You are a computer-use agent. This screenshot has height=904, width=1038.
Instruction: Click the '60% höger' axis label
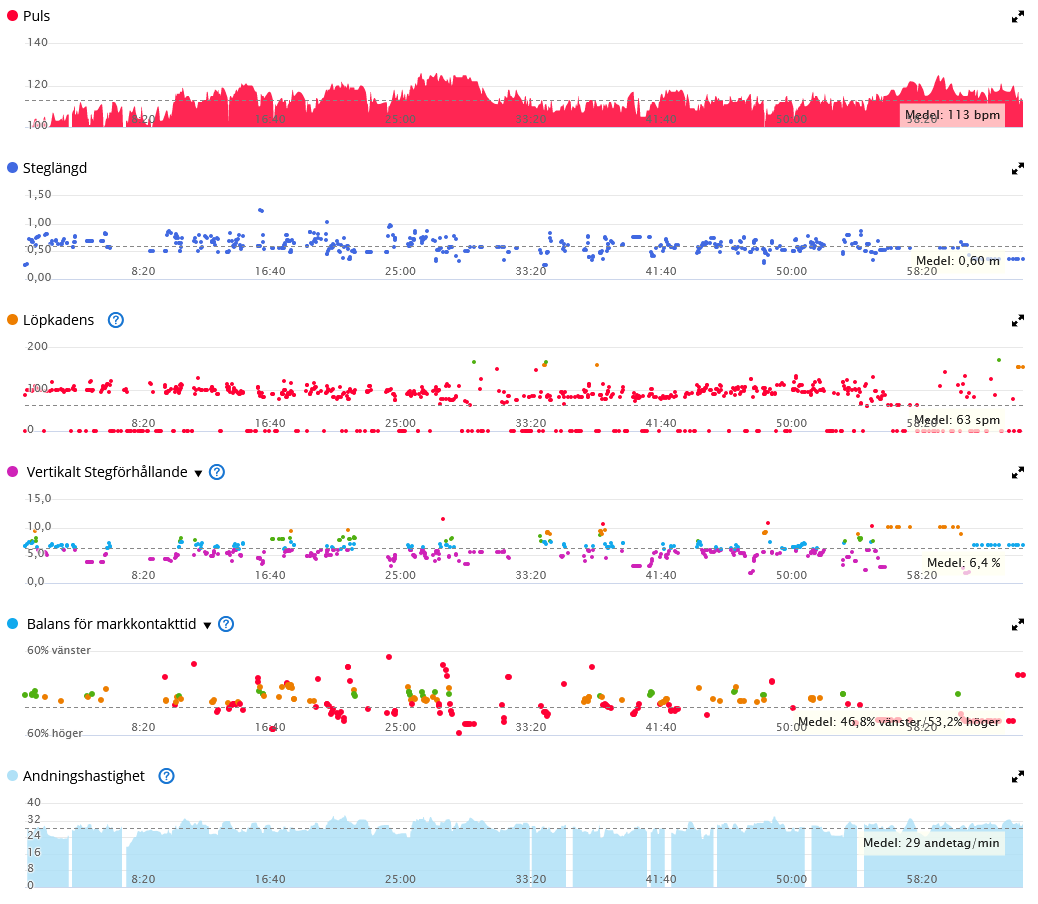point(55,733)
